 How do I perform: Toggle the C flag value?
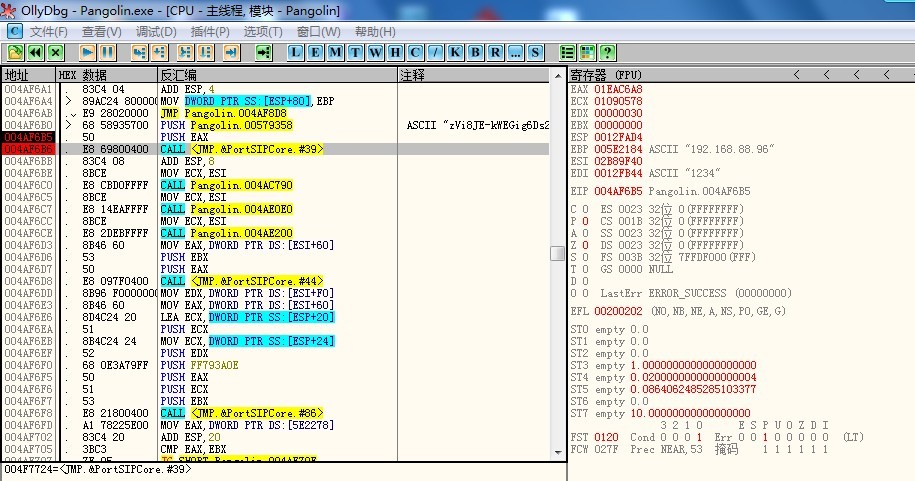[585, 209]
